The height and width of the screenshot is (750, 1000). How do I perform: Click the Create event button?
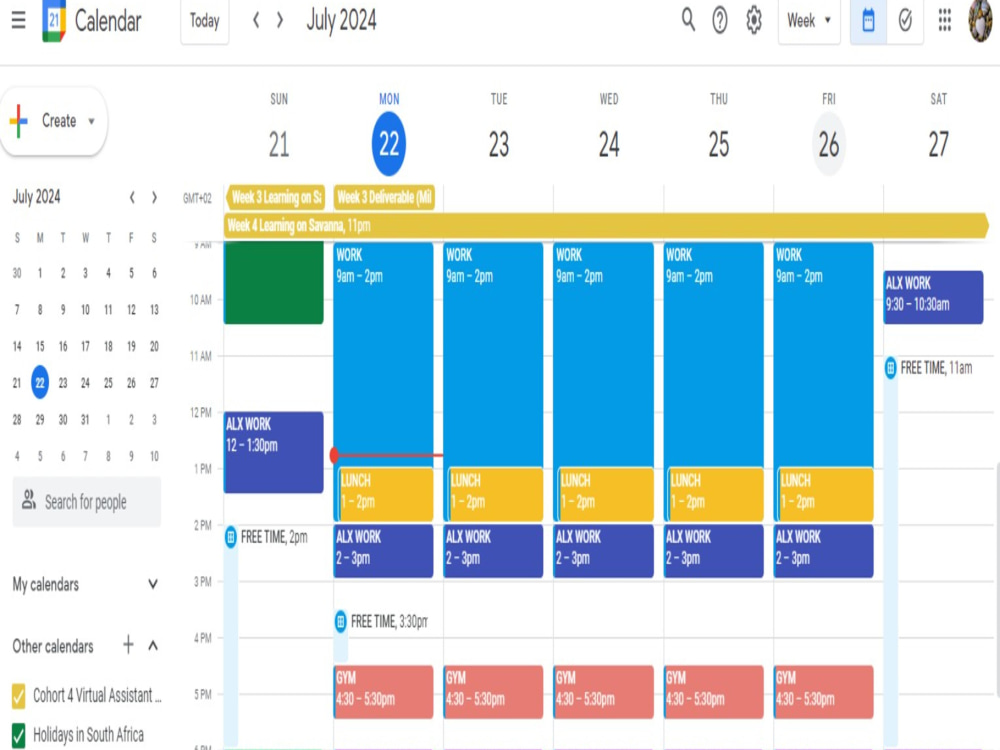[x=54, y=121]
